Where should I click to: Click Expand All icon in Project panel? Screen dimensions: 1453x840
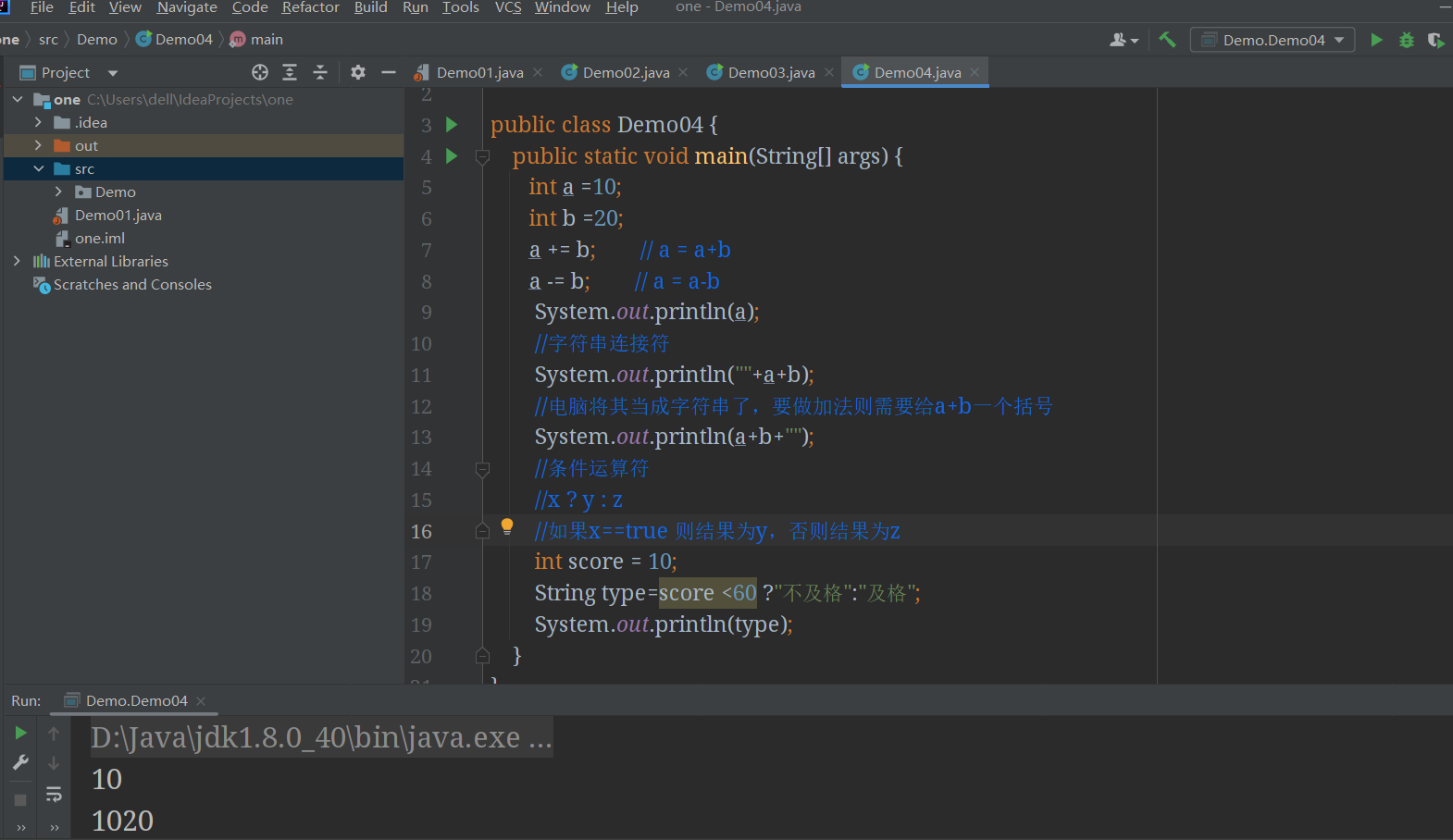point(290,72)
